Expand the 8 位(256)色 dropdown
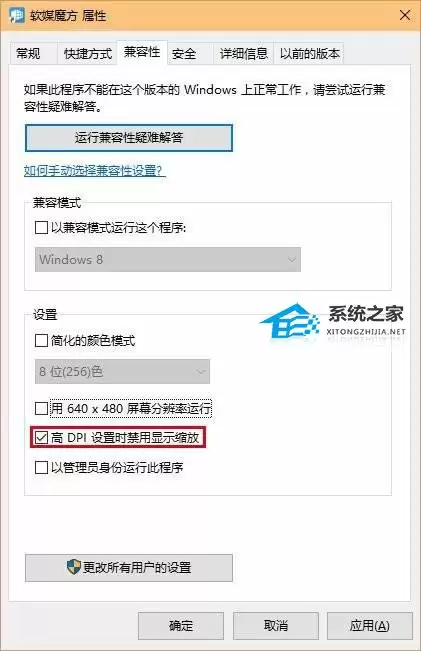This screenshot has height=651, width=421. (x=122, y=372)
